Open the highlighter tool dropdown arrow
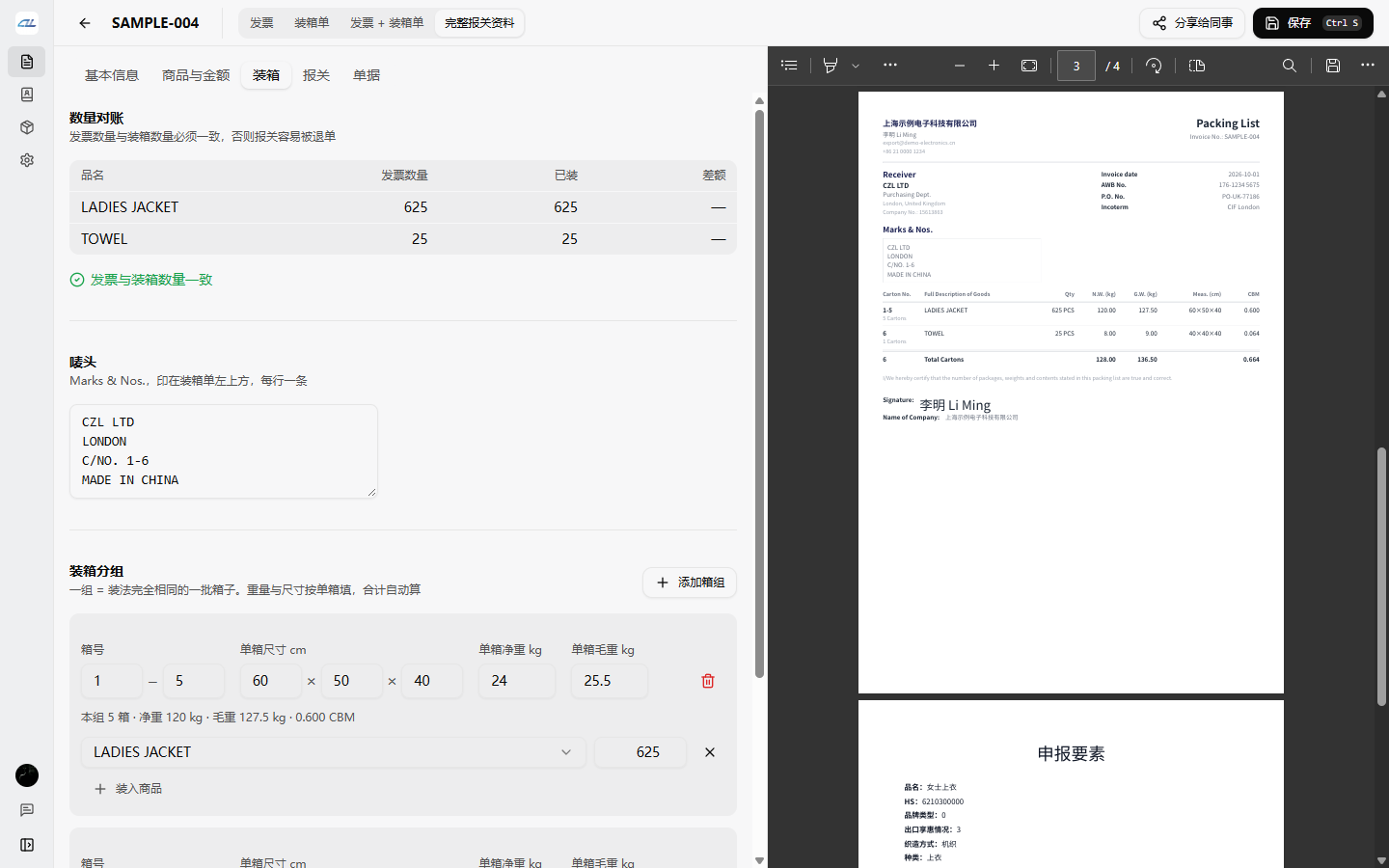Image resolution: width=1389 pixels, height=868 pixels. coord(856,66)
